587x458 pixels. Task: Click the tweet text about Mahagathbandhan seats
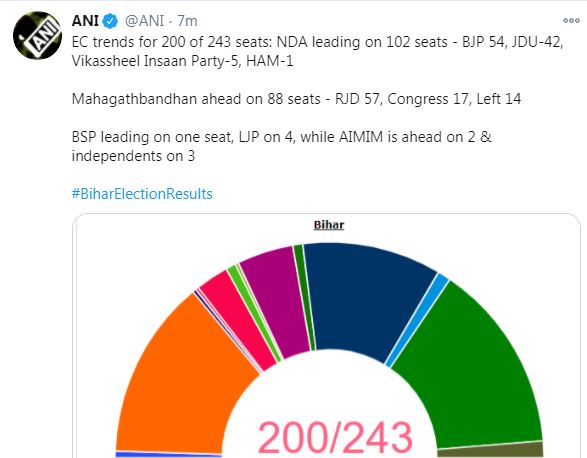tap(296, 99)
